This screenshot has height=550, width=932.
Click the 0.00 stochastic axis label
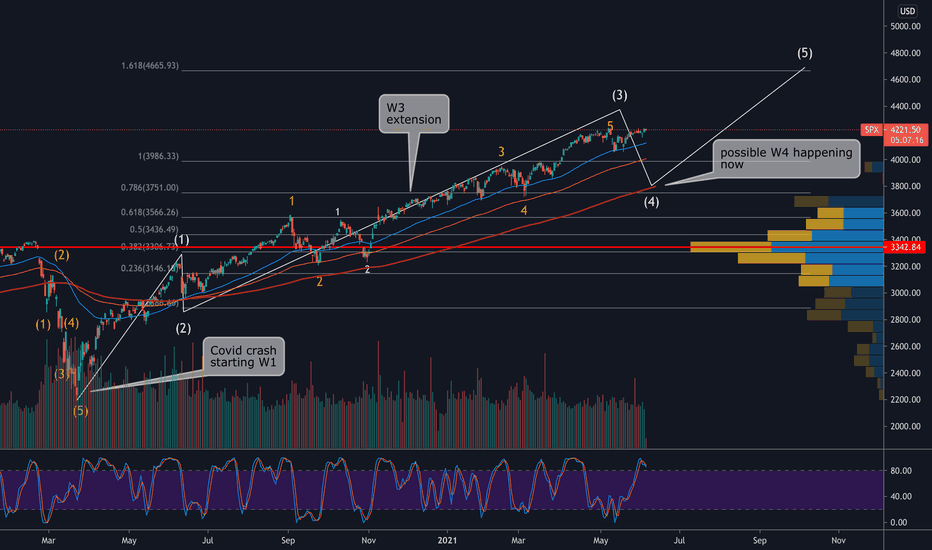coord(899,522)
